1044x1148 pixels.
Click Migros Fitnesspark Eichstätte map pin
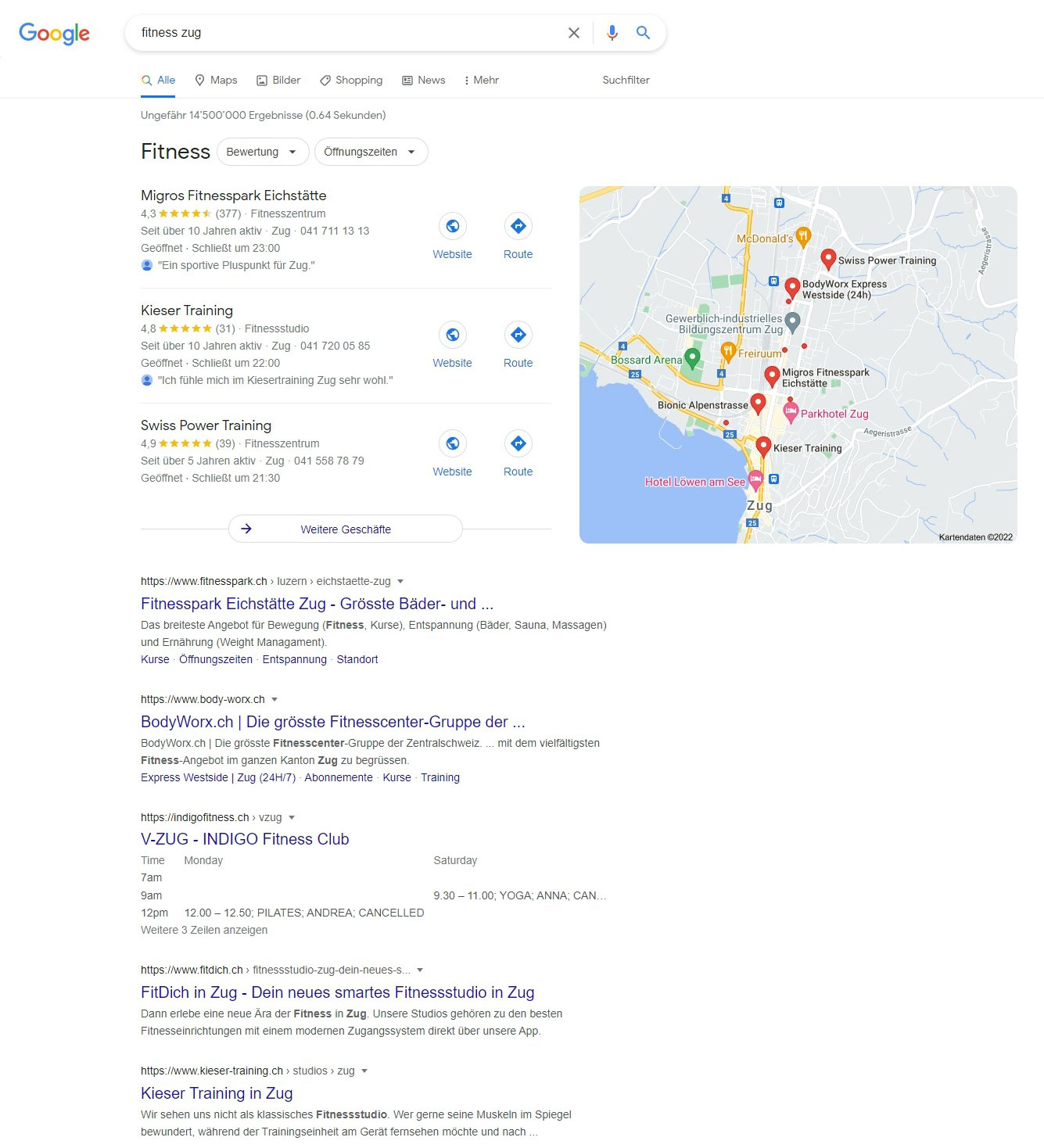coord(772,376)
